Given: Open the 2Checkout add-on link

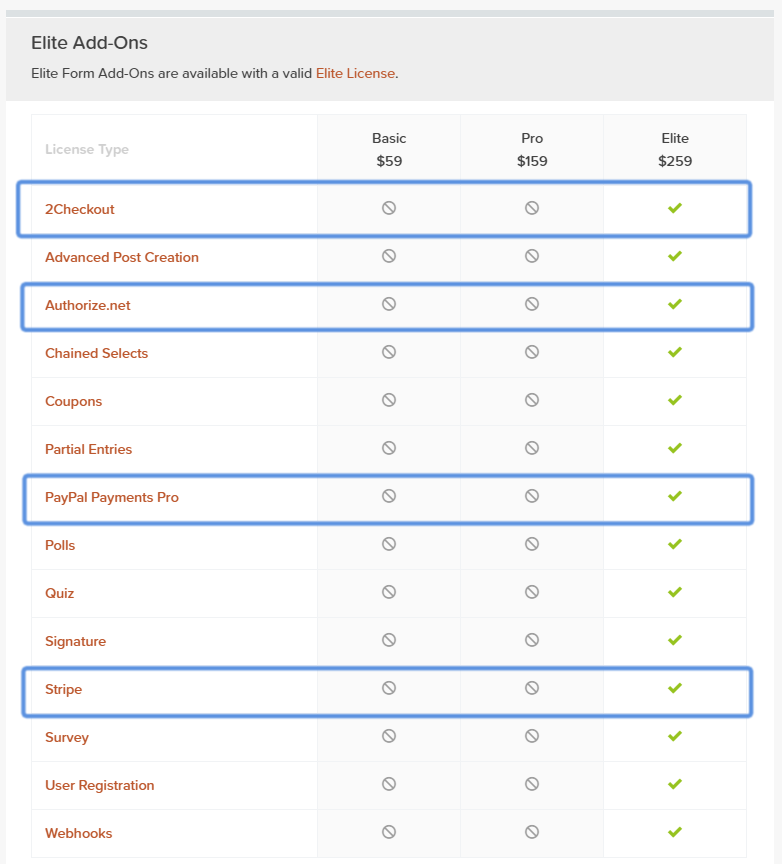Looking at the screenshot, I should coord(80,209).
